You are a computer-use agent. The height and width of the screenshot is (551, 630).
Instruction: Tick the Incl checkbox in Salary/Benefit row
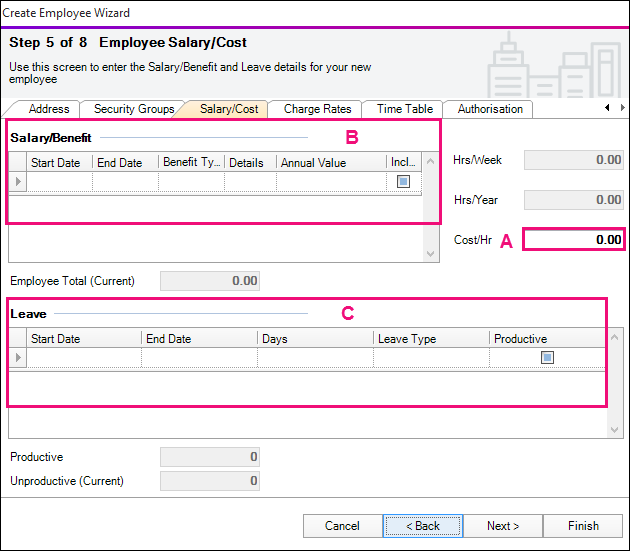403,182
